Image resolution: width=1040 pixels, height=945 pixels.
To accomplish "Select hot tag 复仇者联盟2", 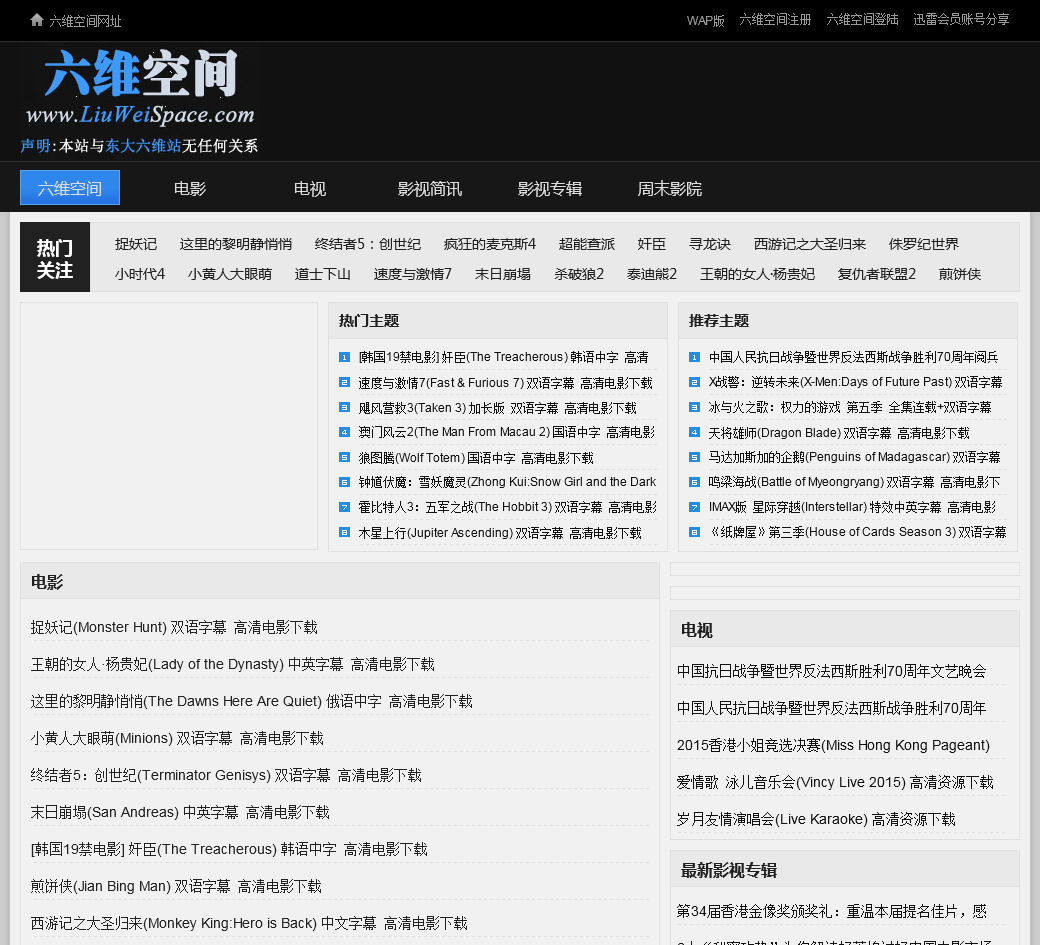I will [877, 274].
